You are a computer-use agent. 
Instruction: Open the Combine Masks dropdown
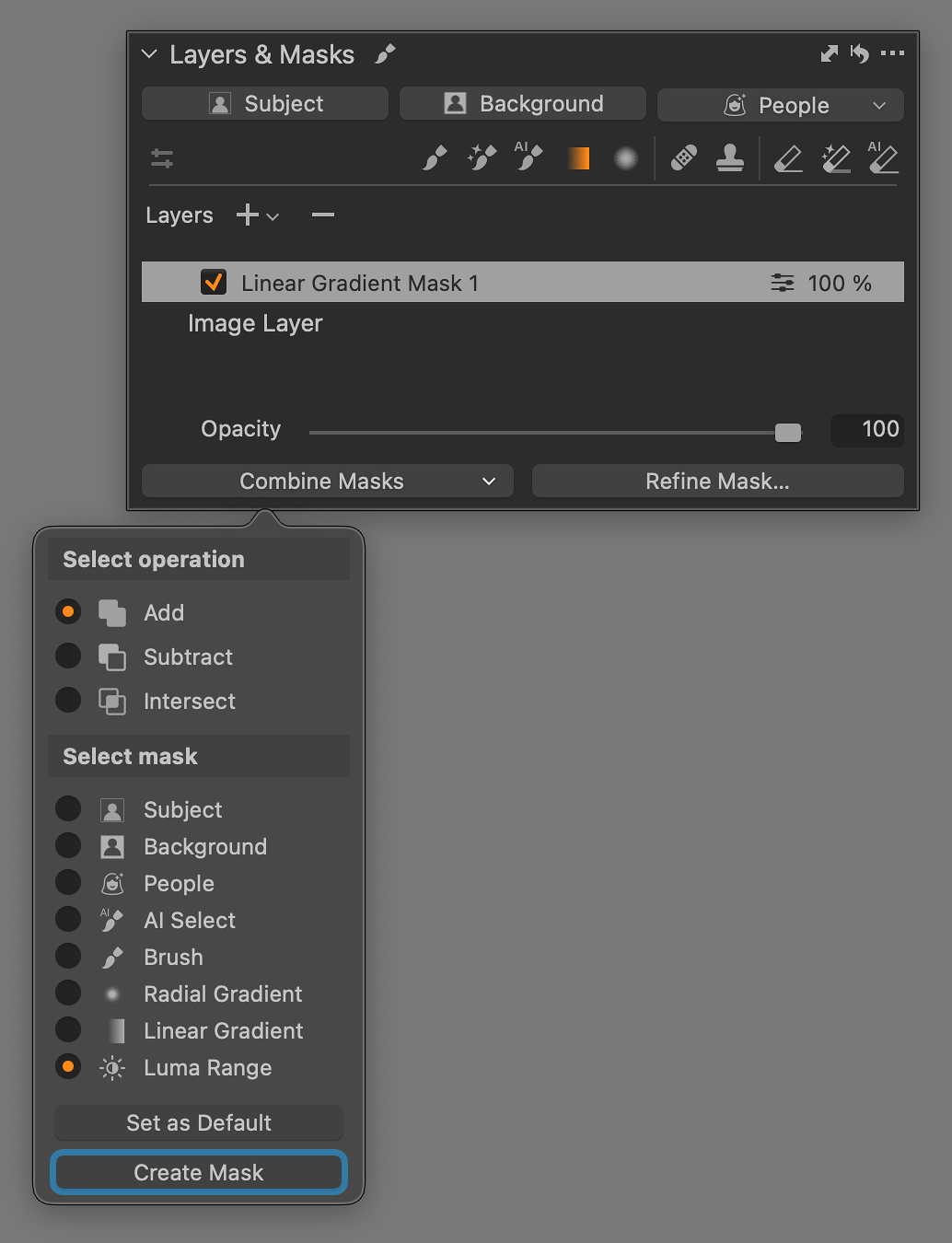coord(326,481)
